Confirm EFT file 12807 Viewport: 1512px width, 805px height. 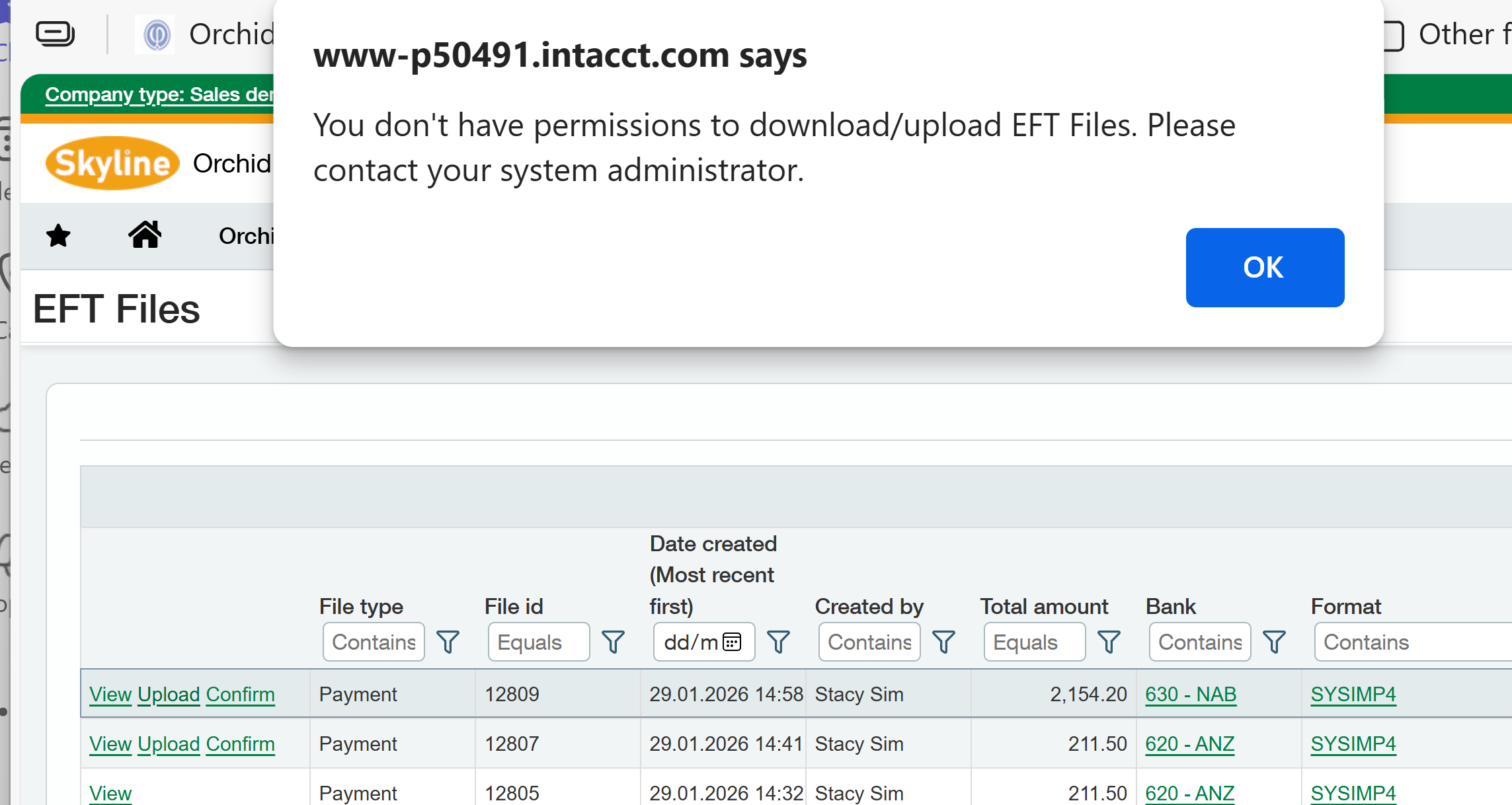tap(240, 744)
